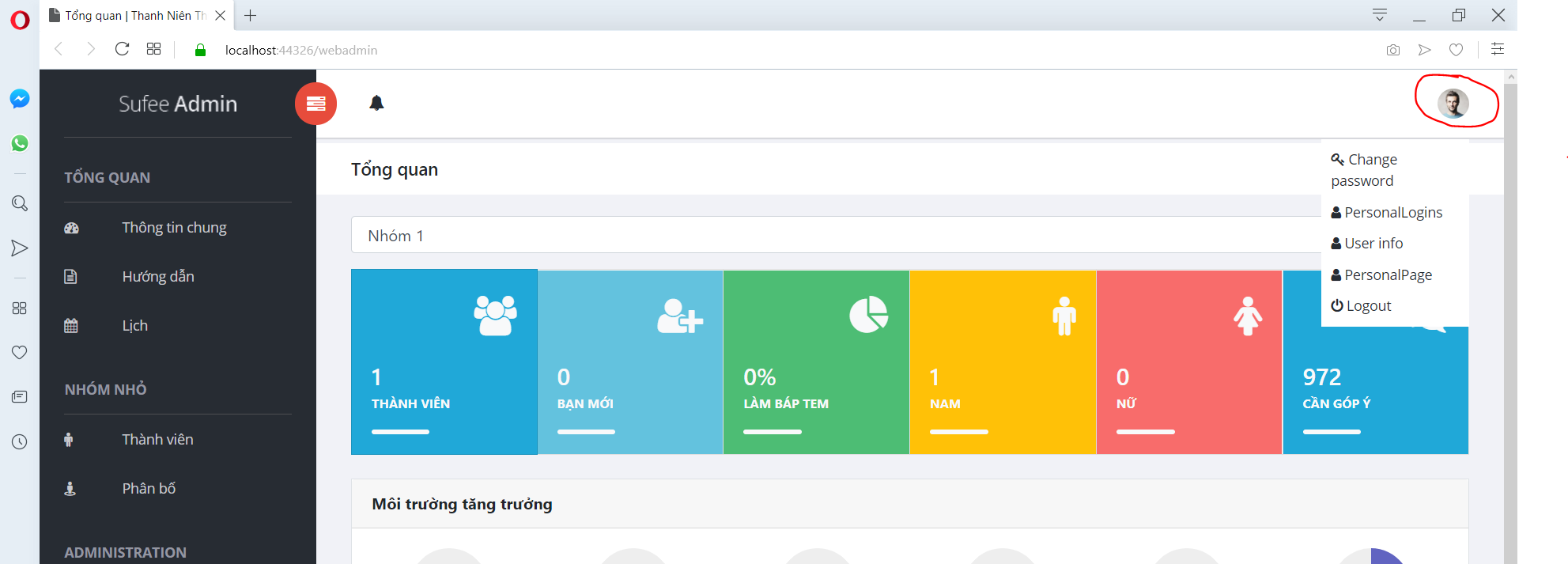Open tab menu icon in title bar

point(1380,15)
